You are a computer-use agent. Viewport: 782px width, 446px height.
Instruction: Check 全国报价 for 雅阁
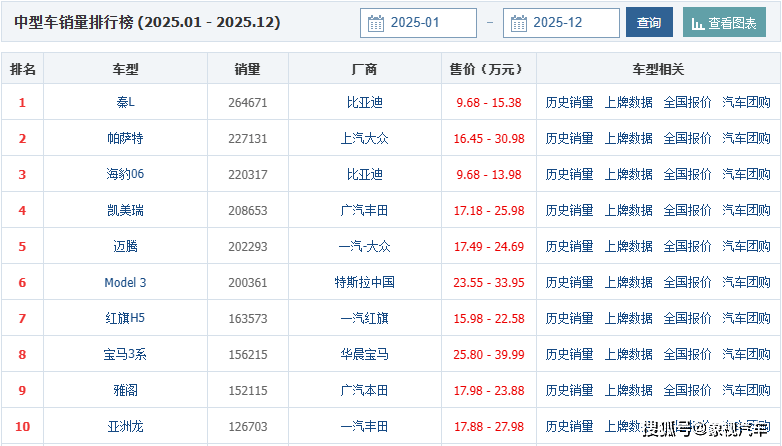click(687, 390)
